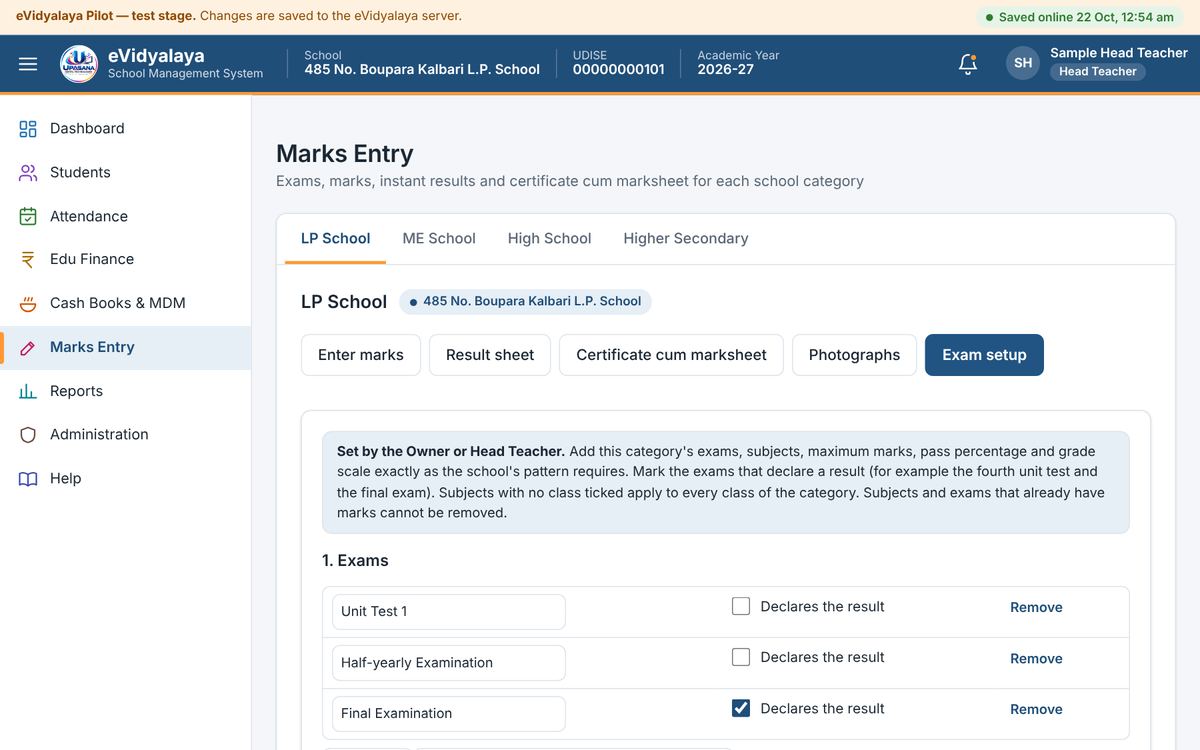Edit the Final Examination name field

click(x=449, y=714)
